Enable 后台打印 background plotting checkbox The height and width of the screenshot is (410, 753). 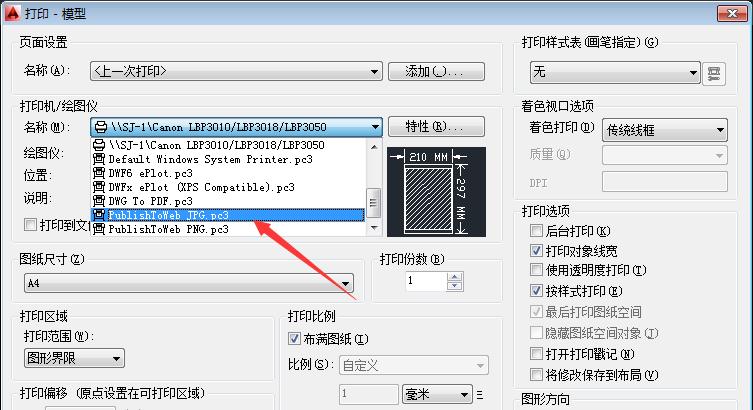point(536,231)
